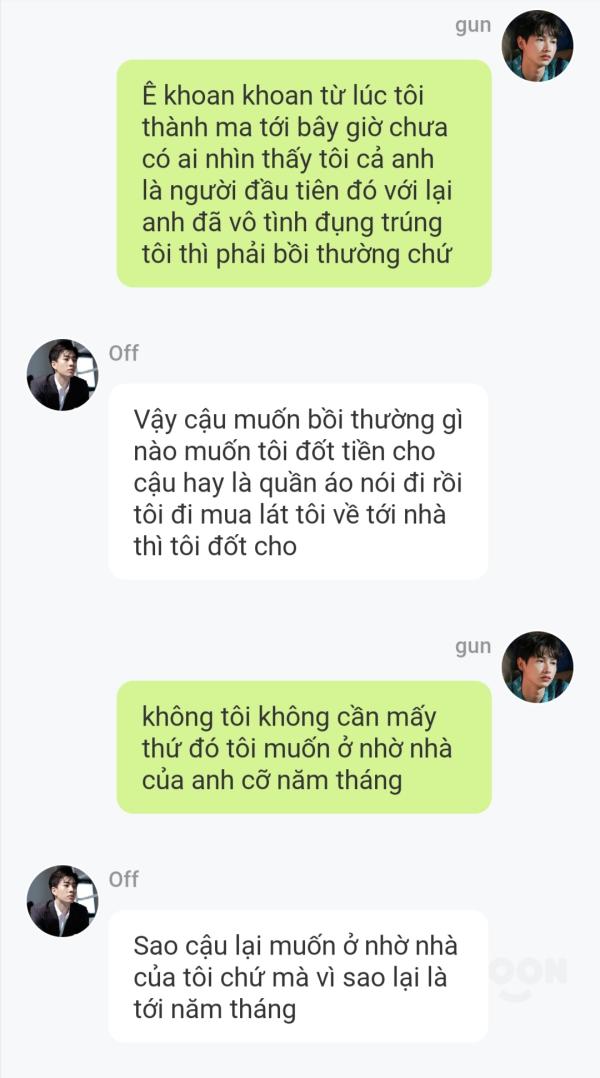
Task: Select the white bubble starting 'Vậy cậu muốn bồi thường'
Action: pos(298,482)
